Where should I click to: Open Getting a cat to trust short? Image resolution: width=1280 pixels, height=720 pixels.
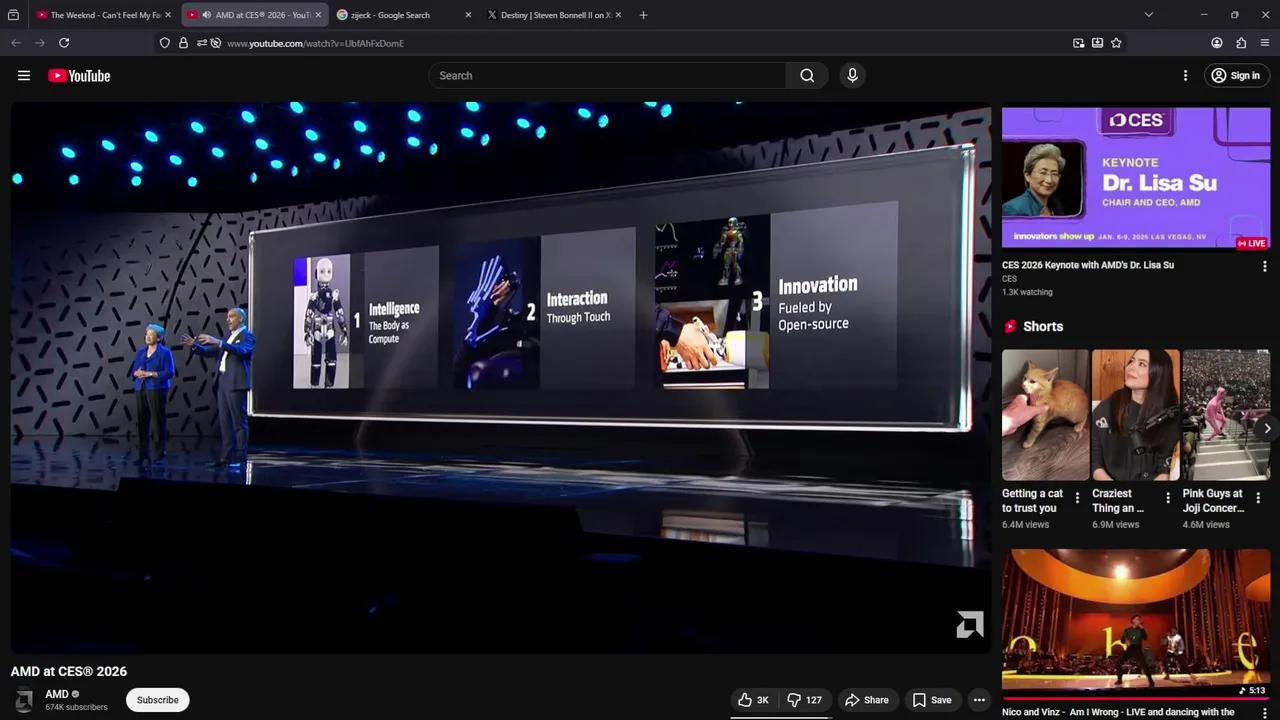coord(1045,415)
